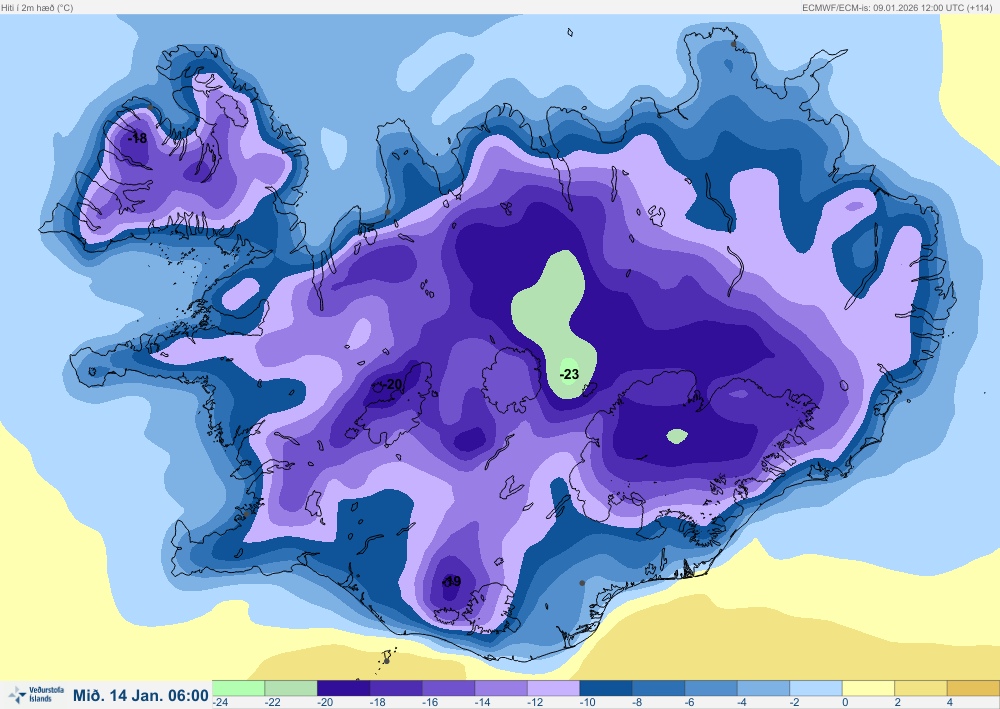Click the title 'Hiti í 2m hæð (°C)'

(38, 8)
